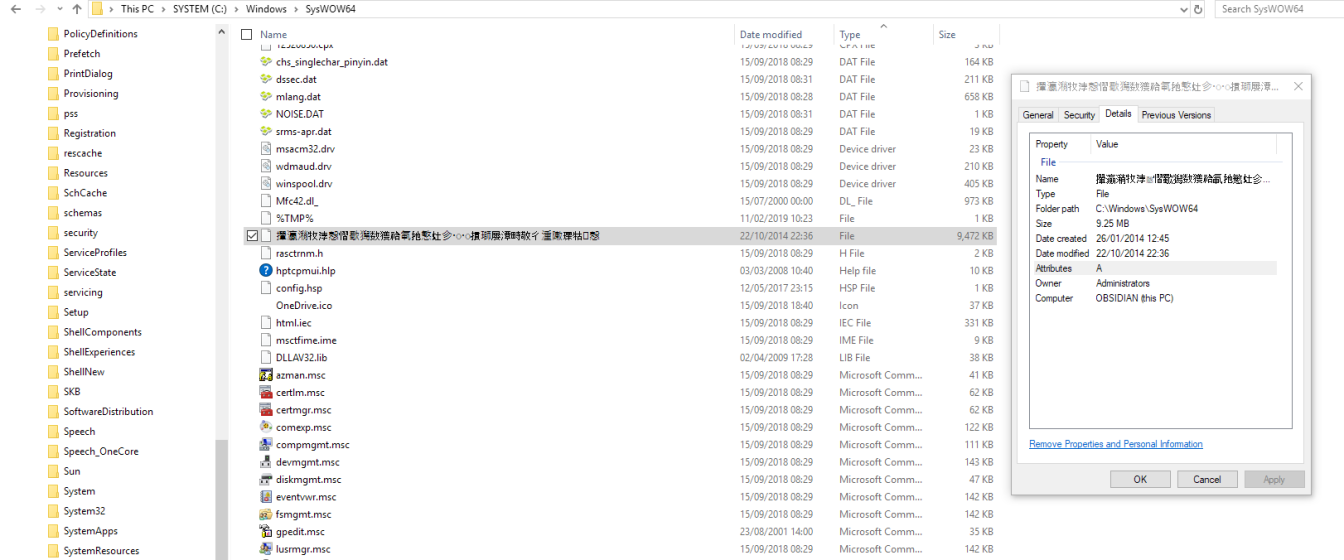Click the Search SysWOW64 box
Viewport: 1344px width, 560px height.
[1279, 9]
